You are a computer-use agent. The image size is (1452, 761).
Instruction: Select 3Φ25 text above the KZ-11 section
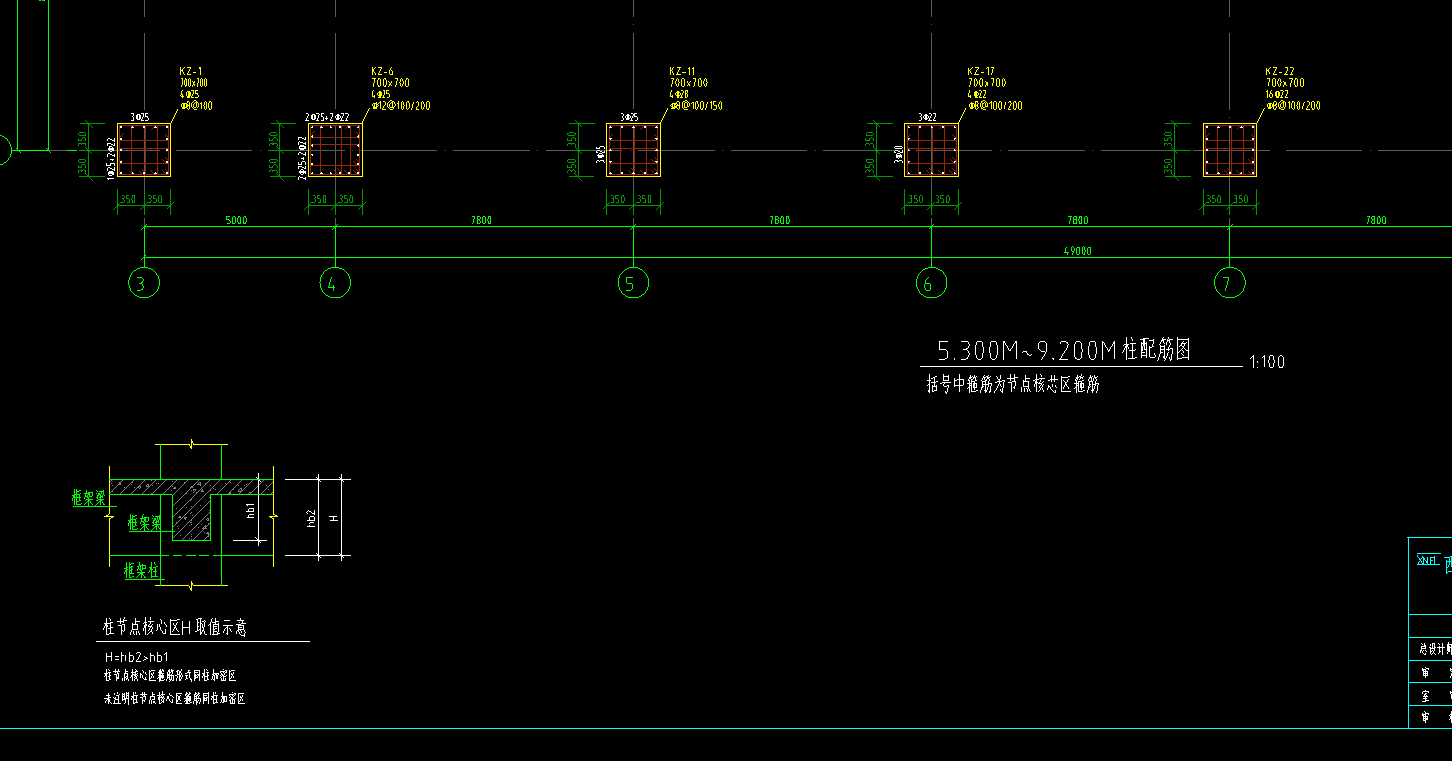629,117
